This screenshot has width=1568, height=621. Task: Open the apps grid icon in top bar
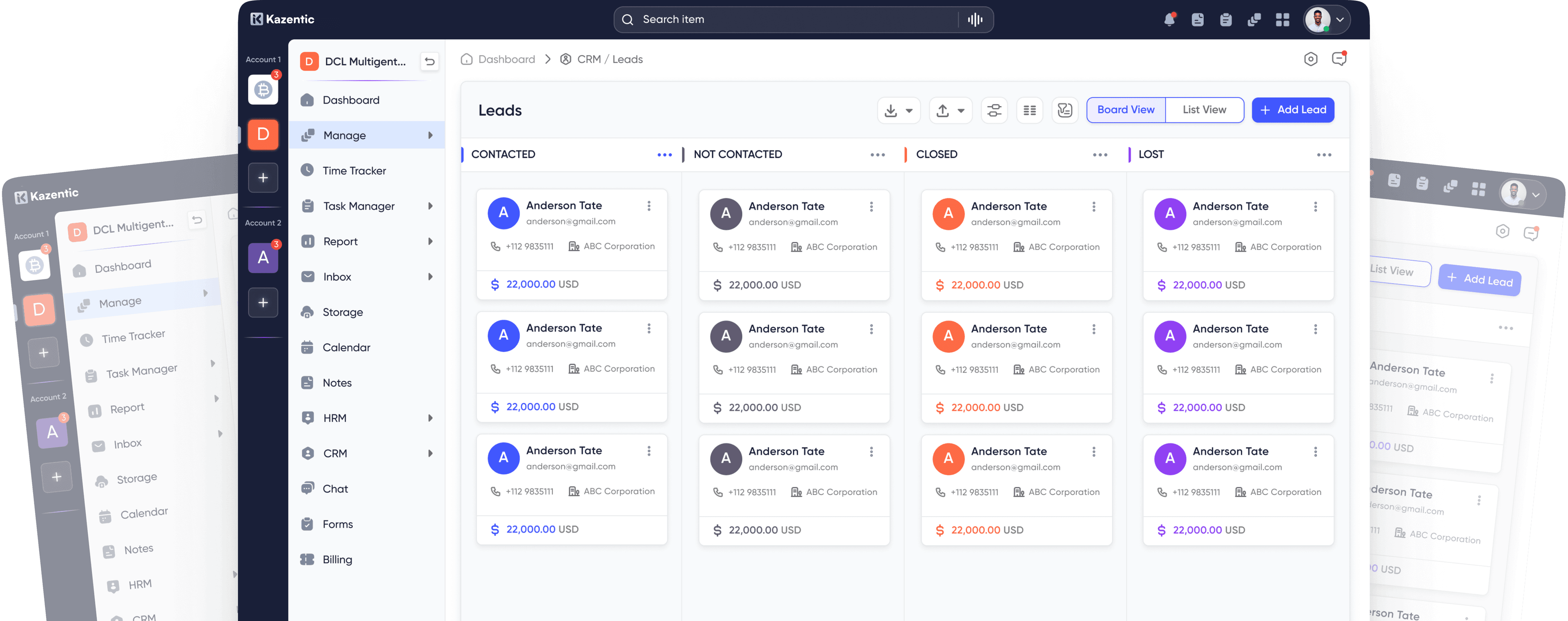[x=1282, y=20]
